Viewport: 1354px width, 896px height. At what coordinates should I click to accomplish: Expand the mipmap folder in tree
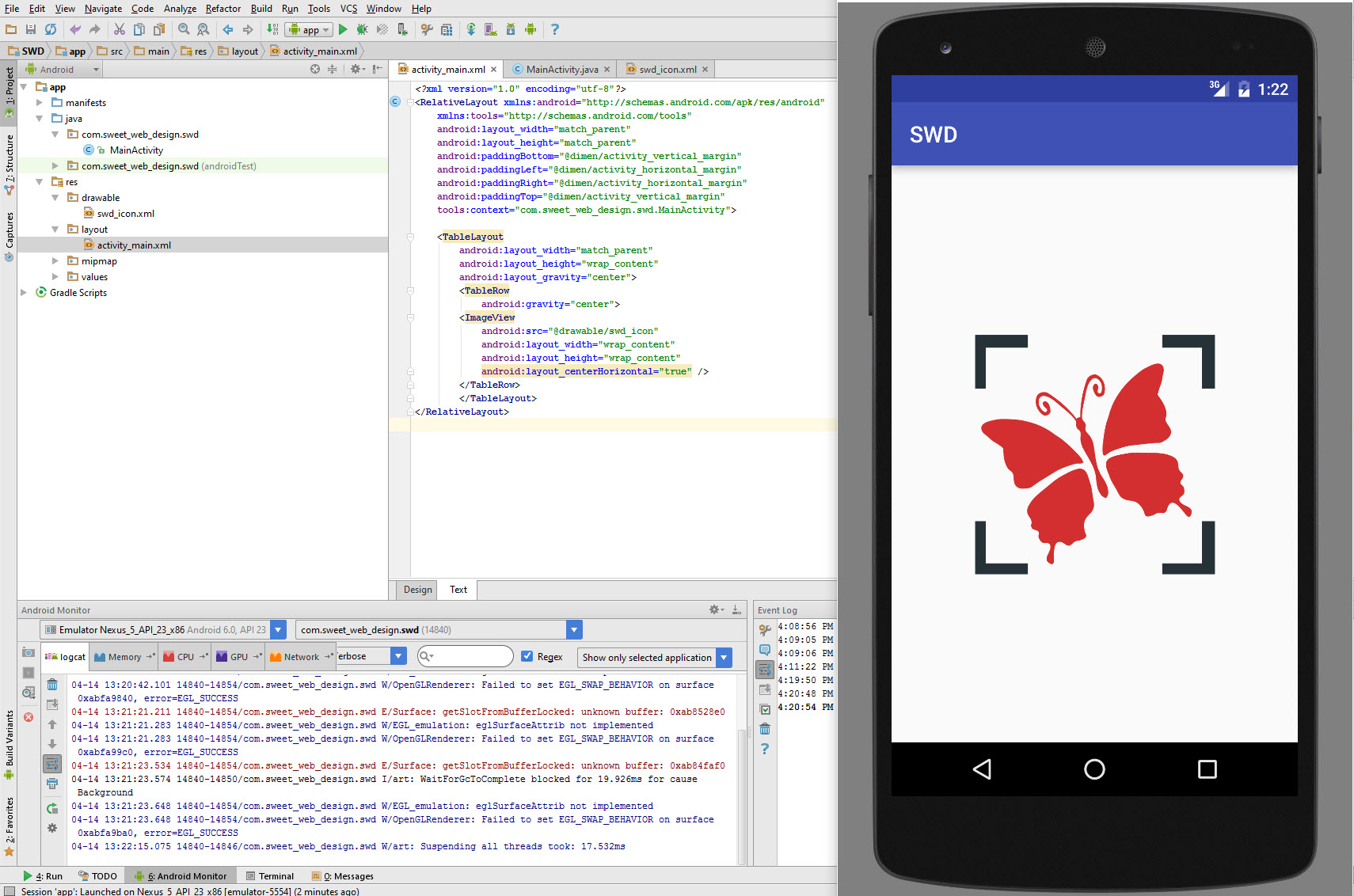[55, 261]
